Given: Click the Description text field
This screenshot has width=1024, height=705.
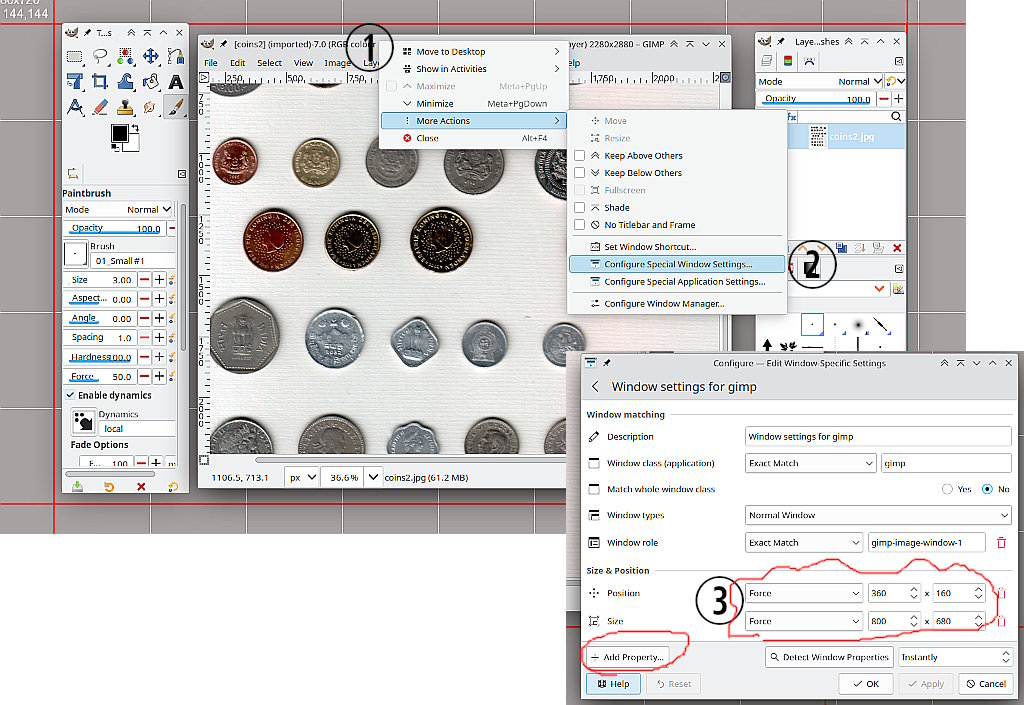Looking at the screenshot, I should click(x=878, y=437).
